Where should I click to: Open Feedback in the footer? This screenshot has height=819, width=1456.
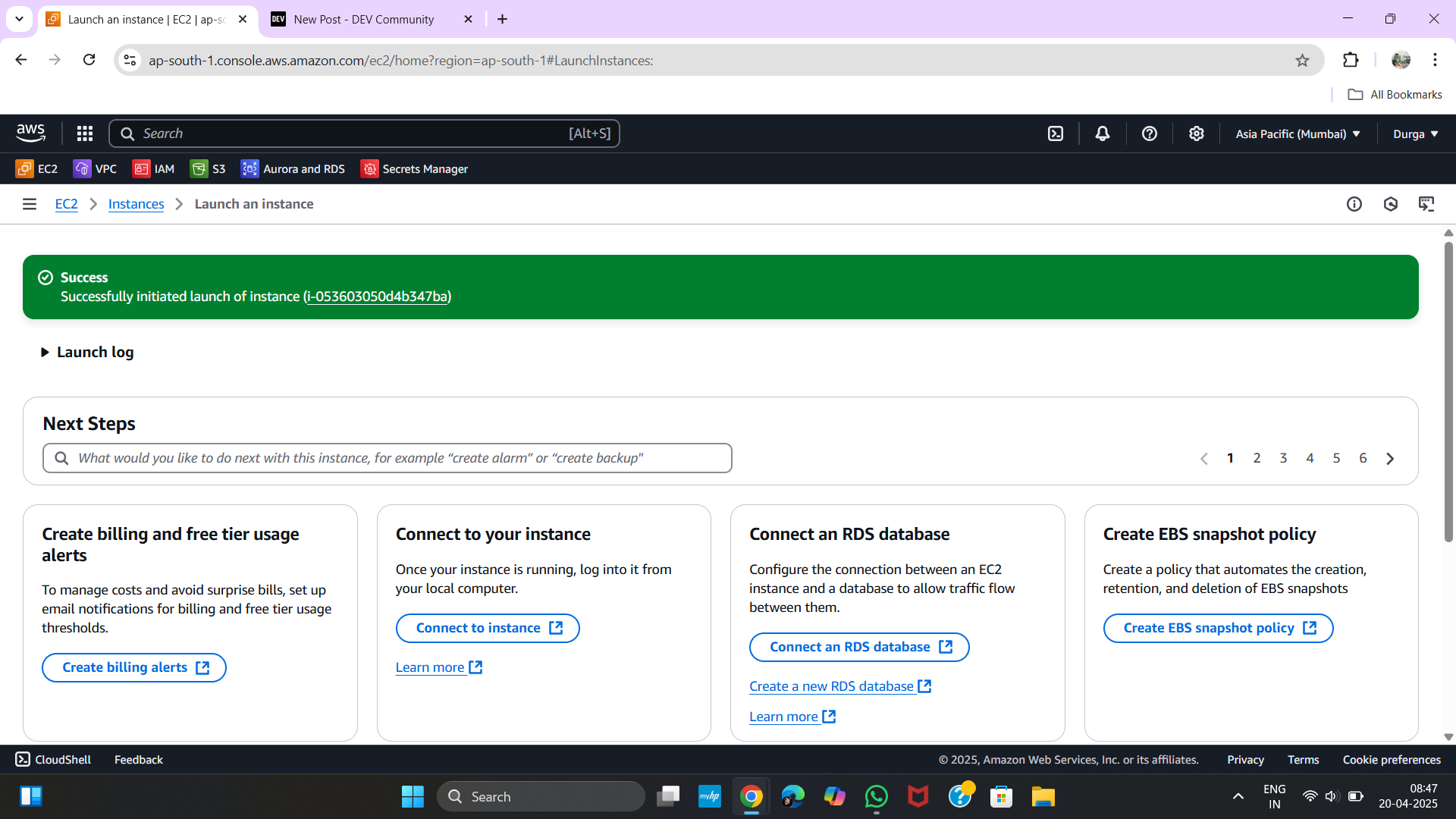[138, 760]
